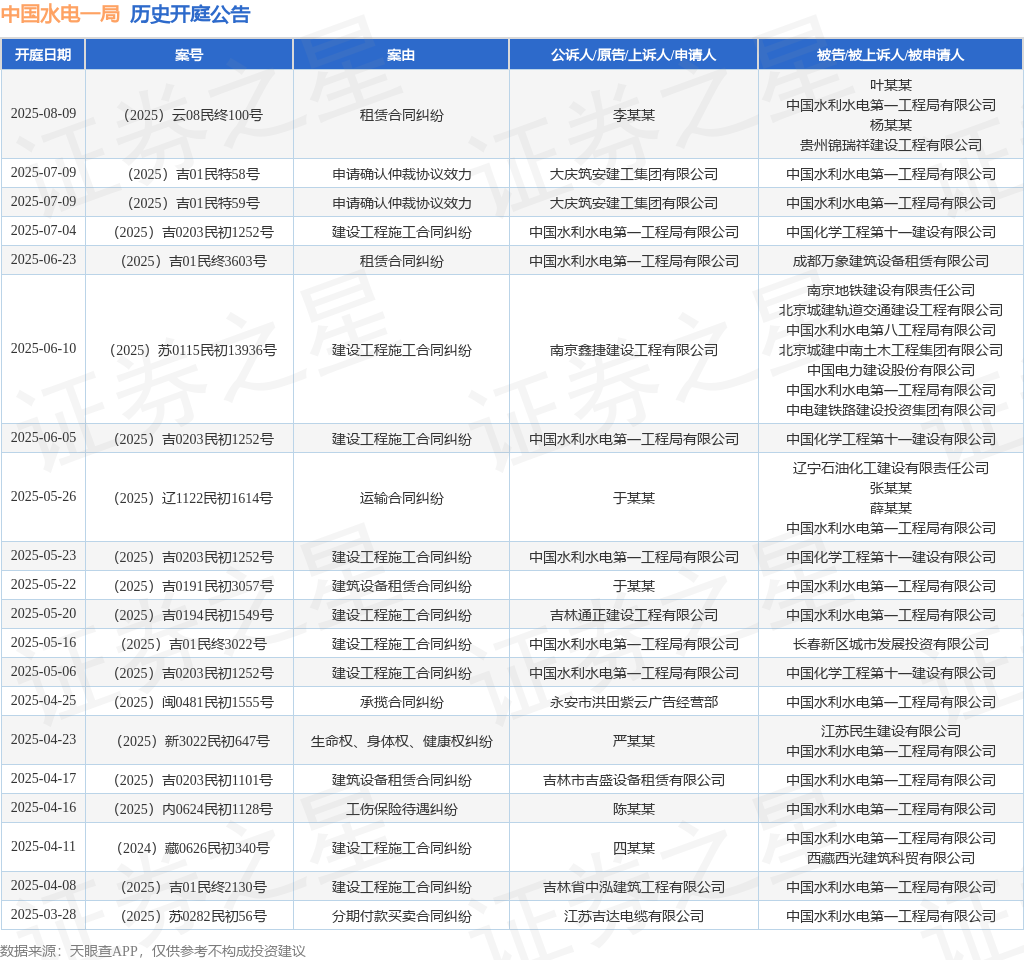The width and height of the screenshot is (1024, 960).
Task: Click case number (2025)辽1122民初1614号
Action: pos(193,499)
